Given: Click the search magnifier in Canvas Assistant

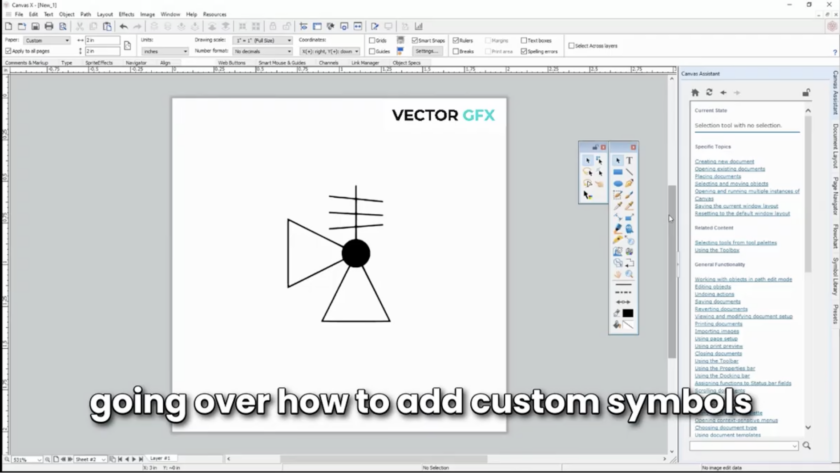Looking at the screenshot, I should coord(806,446).
